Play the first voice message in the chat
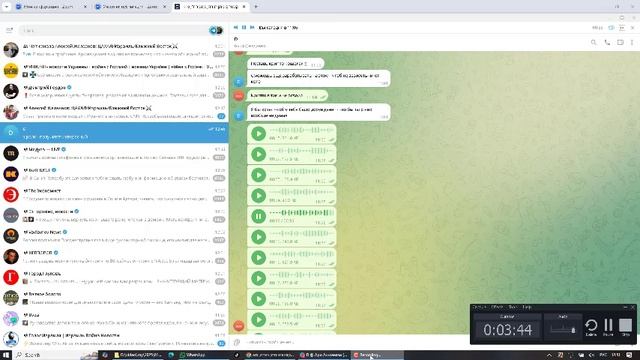Viewport: 640px width, 360px height. 258,133
